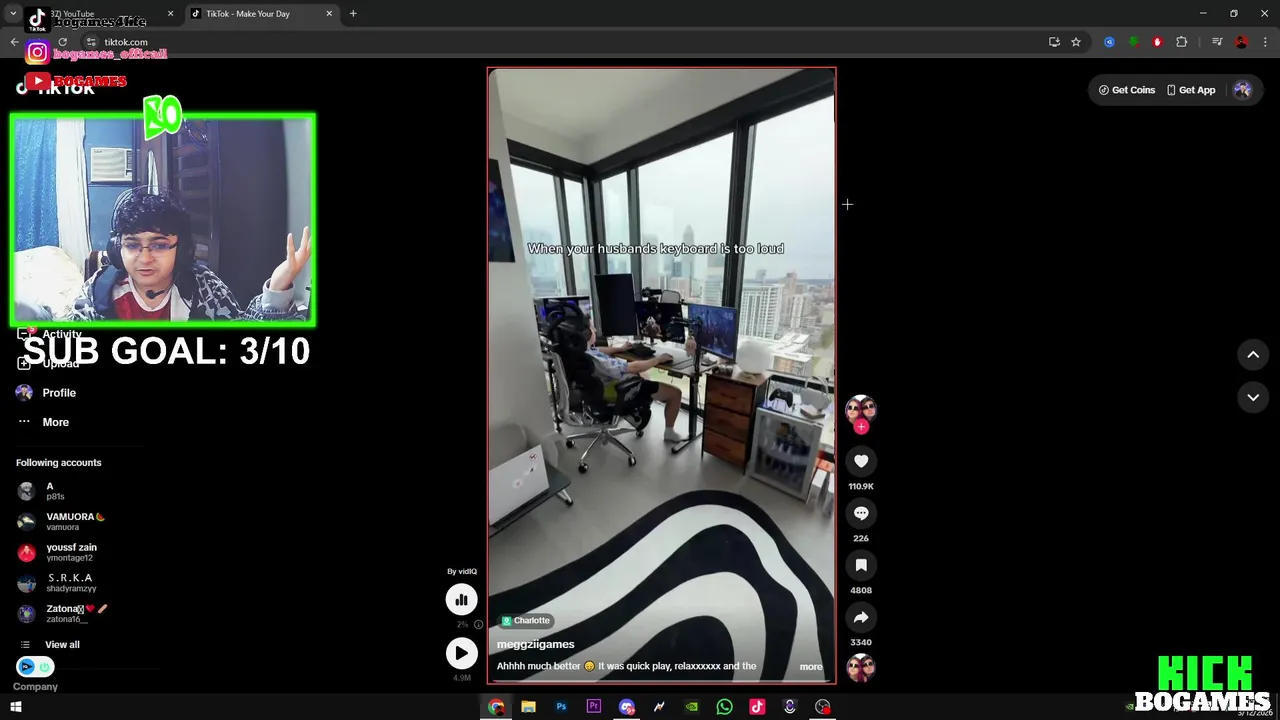1280x720 pixels.
Task: Expand the caption with more
Action: point(811,667)
